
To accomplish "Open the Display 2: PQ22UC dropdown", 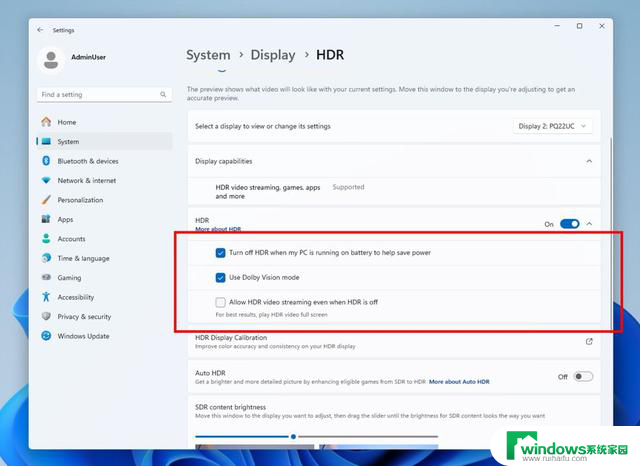I will click(x=553, y=126).
